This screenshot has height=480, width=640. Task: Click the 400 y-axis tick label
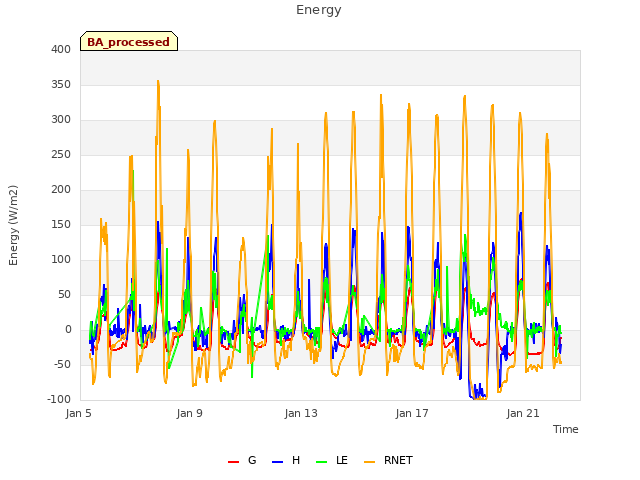tap(61, 49)
